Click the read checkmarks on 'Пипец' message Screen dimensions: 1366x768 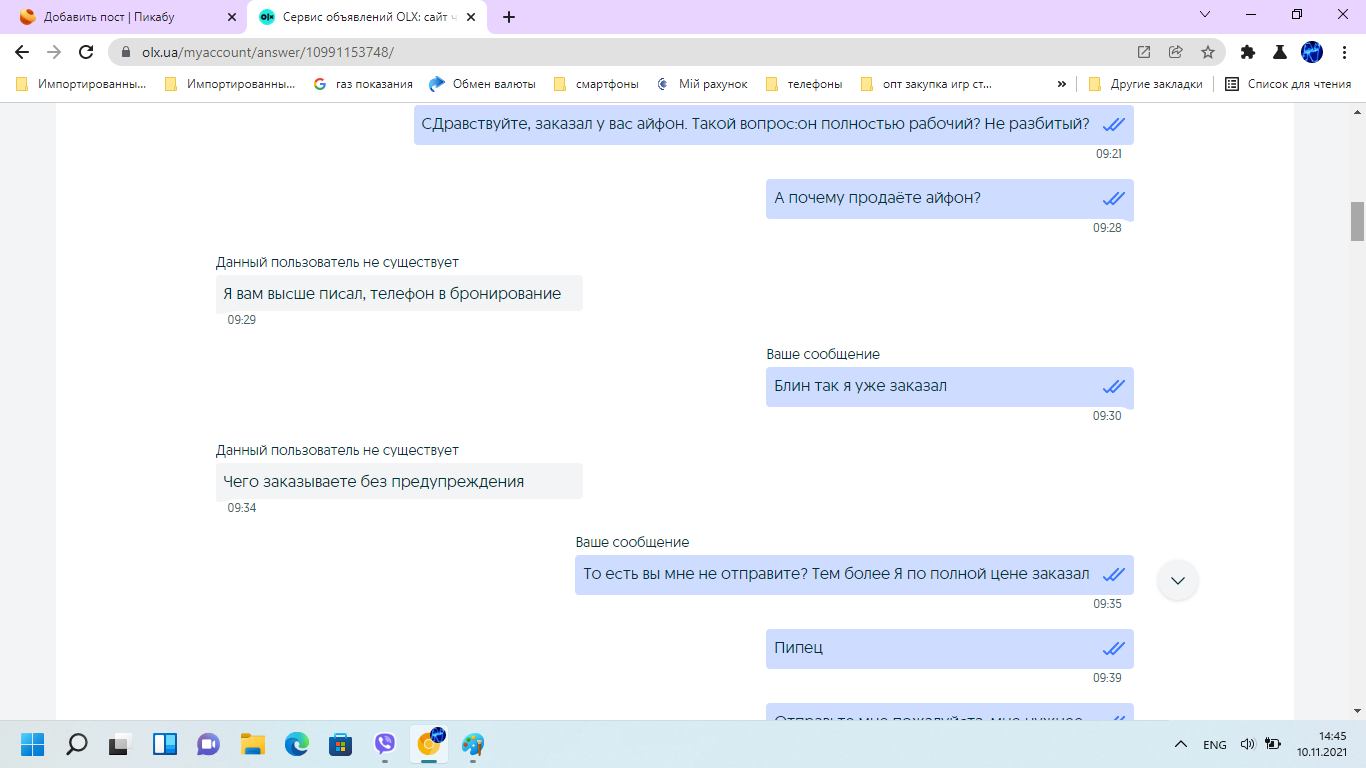[x=1114, y=648]
